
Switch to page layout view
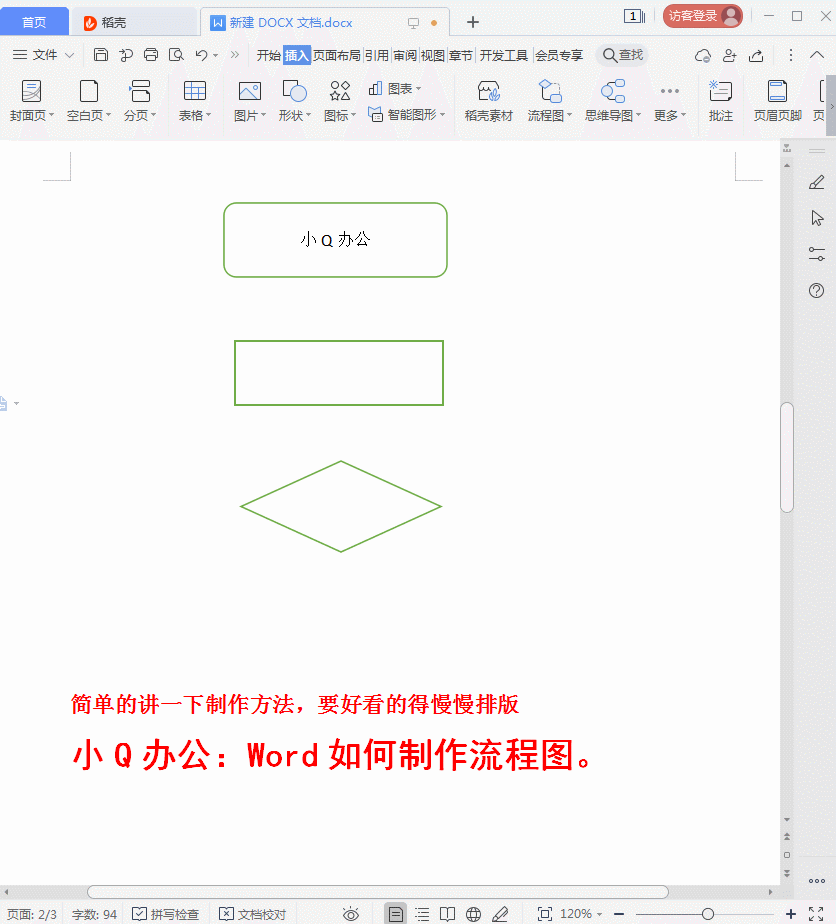pyautogui.click(x=396, y=914)
